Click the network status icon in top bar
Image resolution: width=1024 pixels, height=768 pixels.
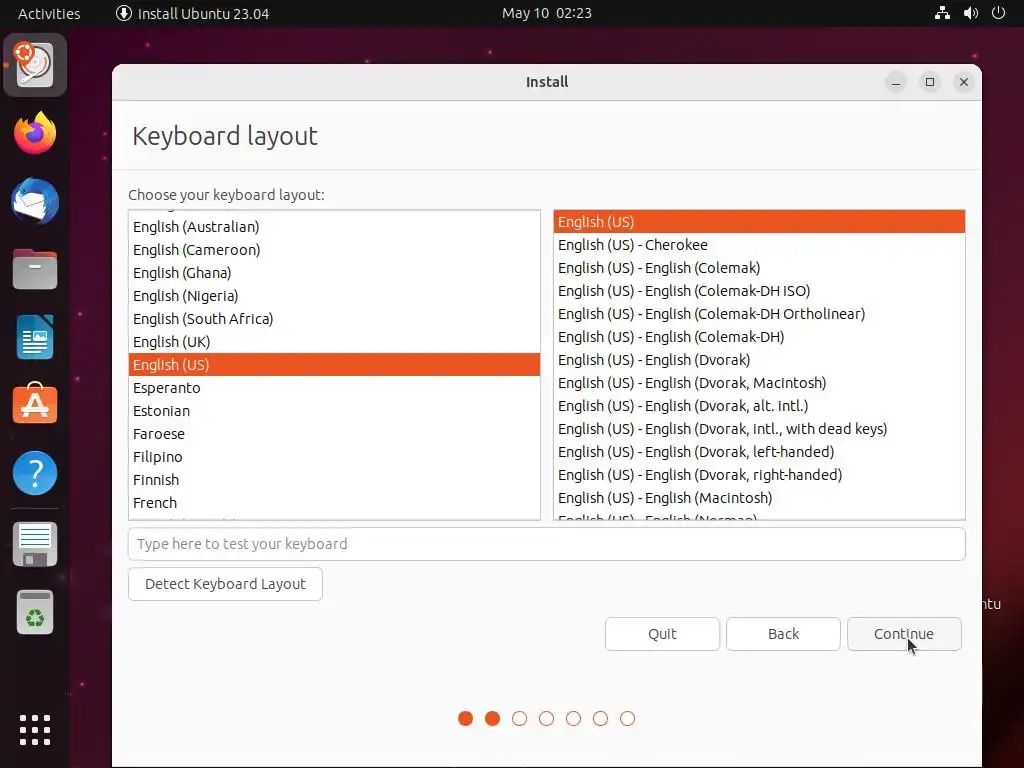tap(942, 13)
